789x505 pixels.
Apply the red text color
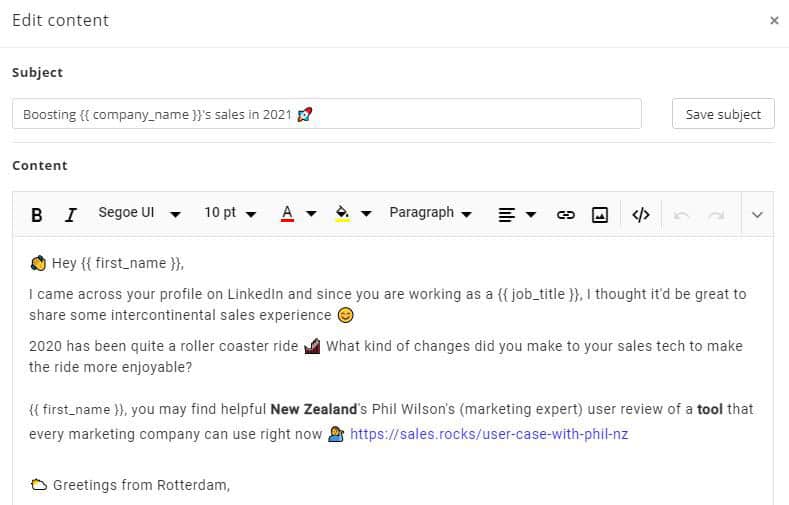[x=287, y=214]
